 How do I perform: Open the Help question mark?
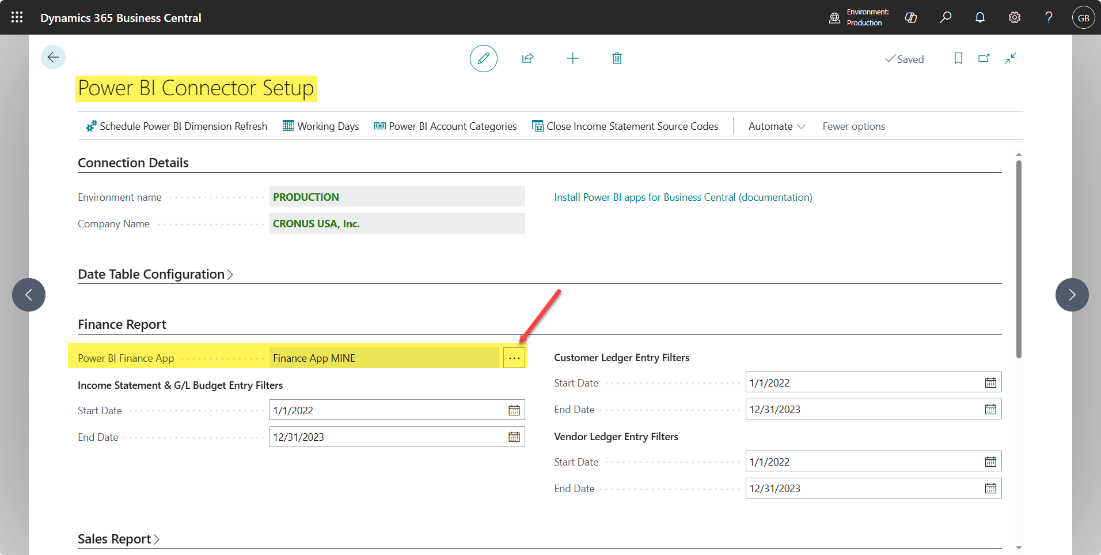(1048, 18)
